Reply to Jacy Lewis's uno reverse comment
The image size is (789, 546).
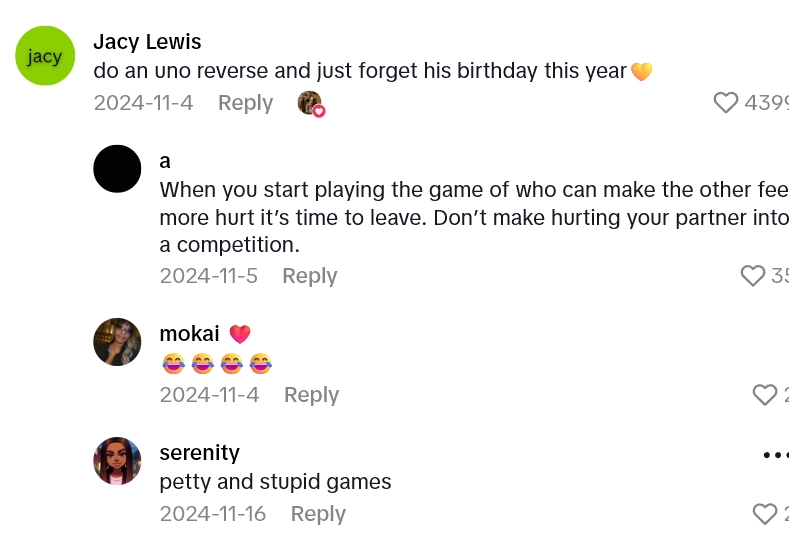click(245, 103)
